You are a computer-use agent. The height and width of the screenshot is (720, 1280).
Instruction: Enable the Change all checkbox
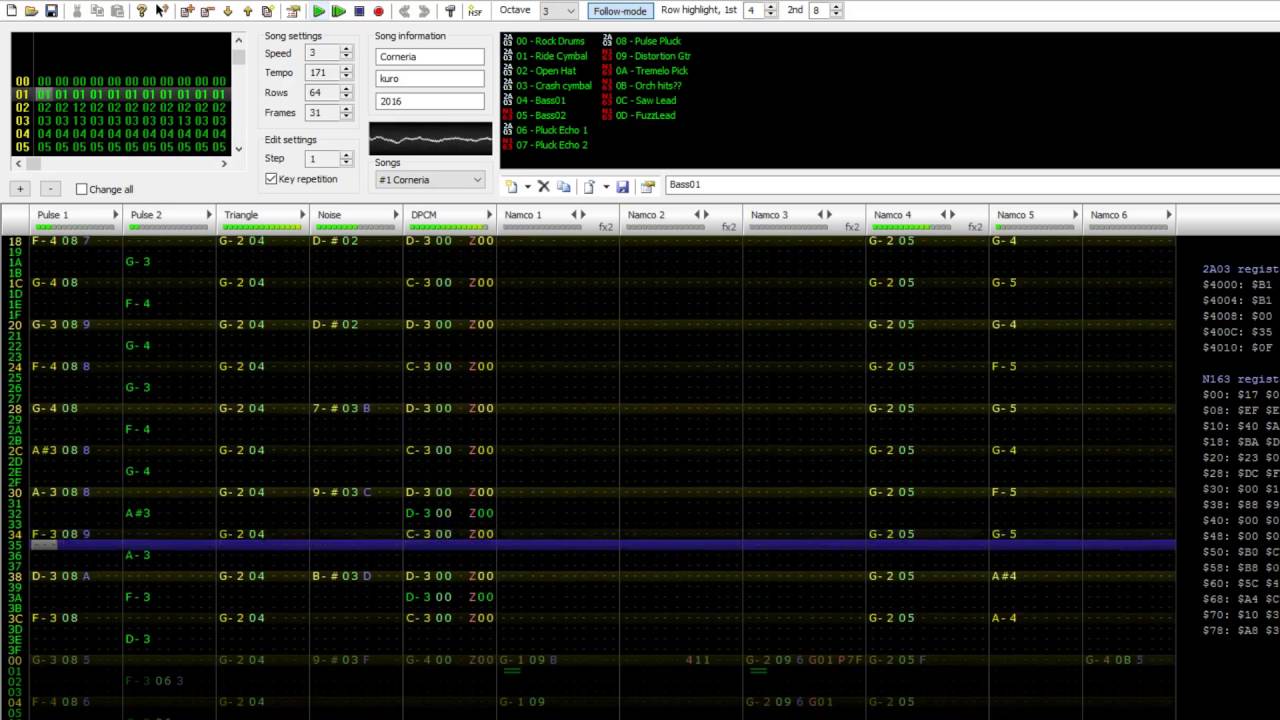(x=82, y=189)
